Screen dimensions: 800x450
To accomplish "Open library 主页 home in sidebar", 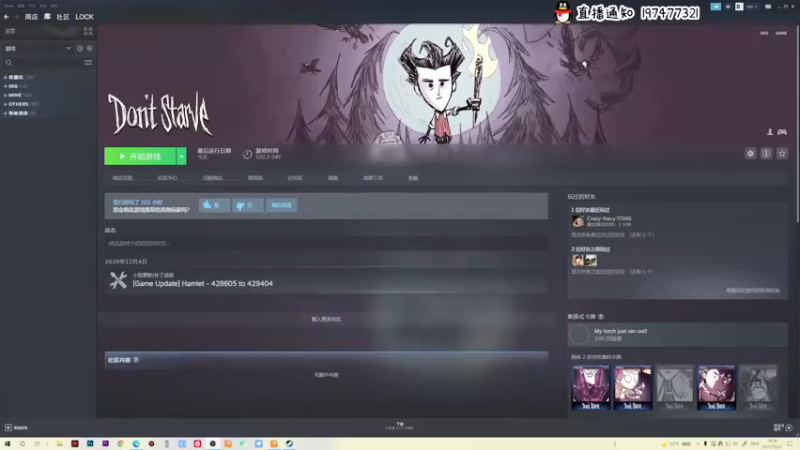I will tap(10, 31).
